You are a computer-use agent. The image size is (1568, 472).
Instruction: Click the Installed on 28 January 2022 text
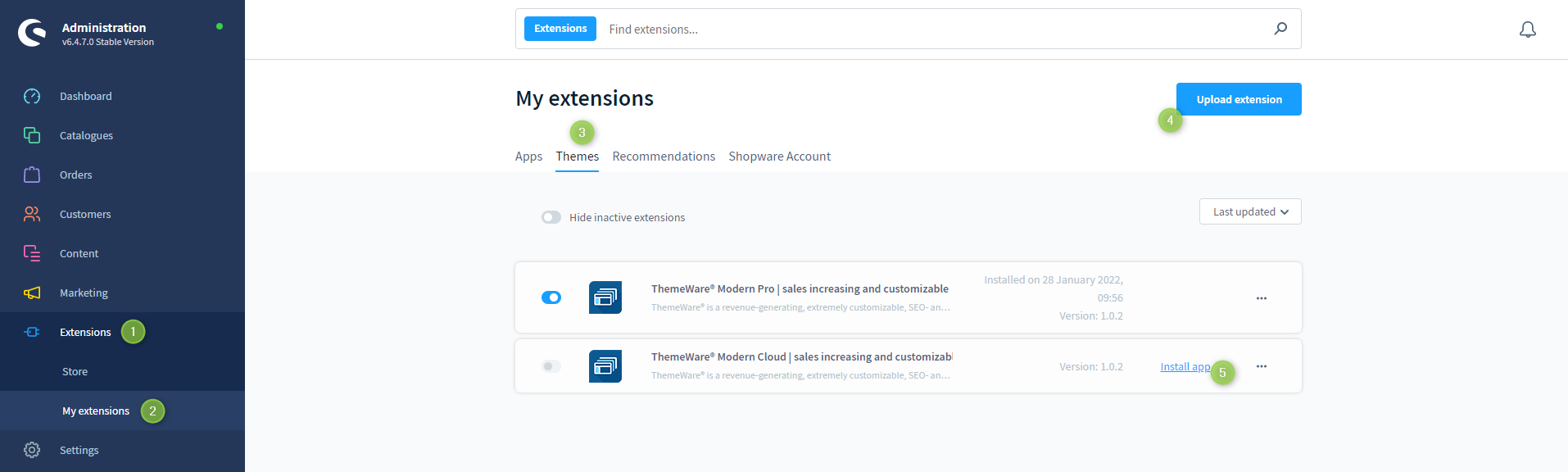(1054, 288)
